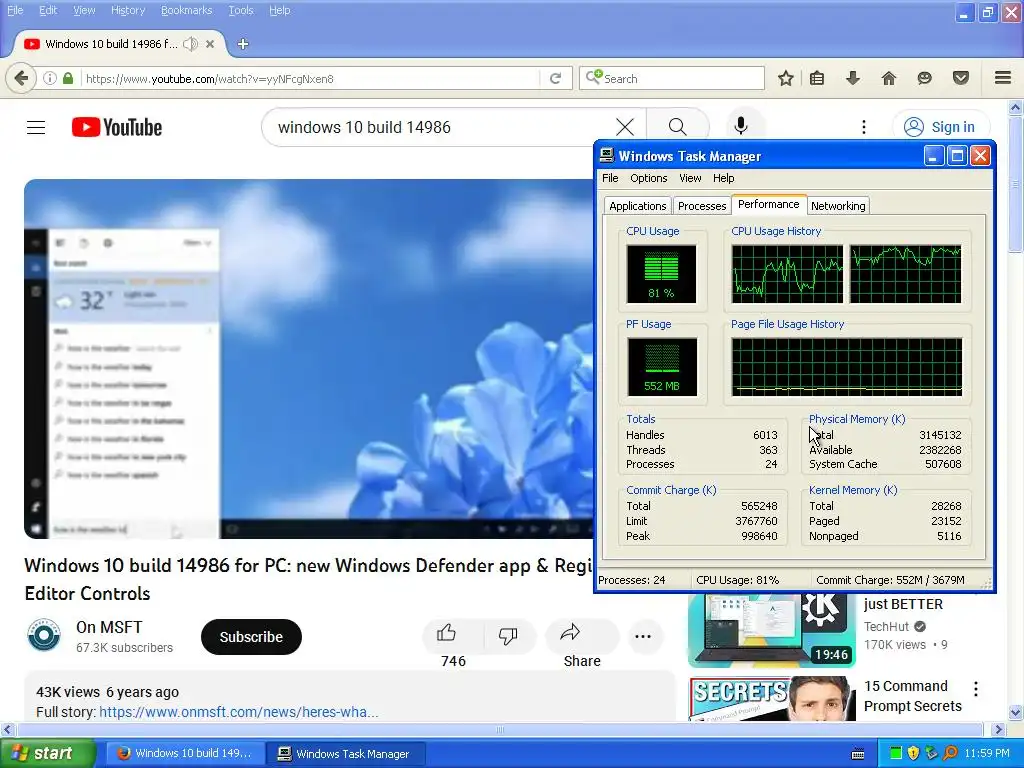
Task: Open the File menu in Firefox
Action: (14, 10)
